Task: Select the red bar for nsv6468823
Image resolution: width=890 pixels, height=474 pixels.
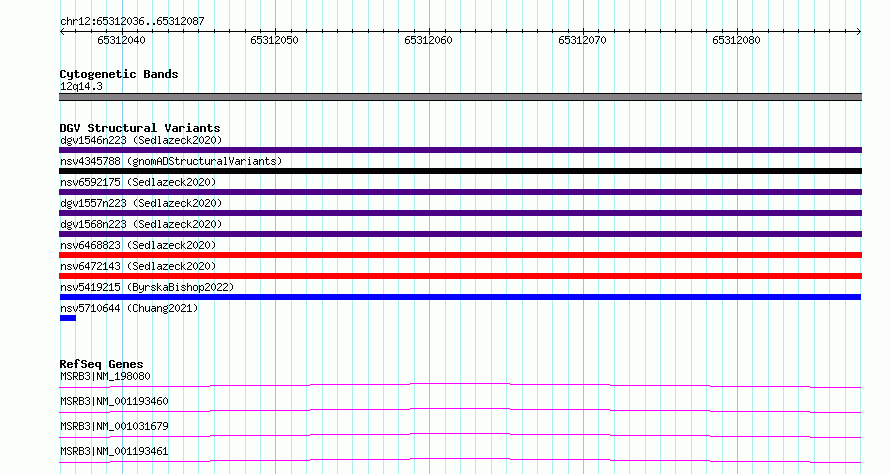Action: tap(460, 255)
